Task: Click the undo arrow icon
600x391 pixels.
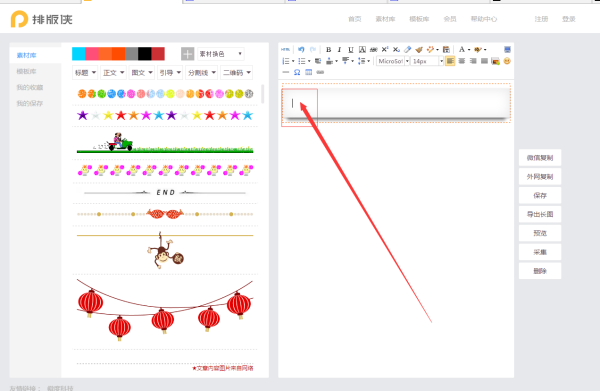Action: 301,50
